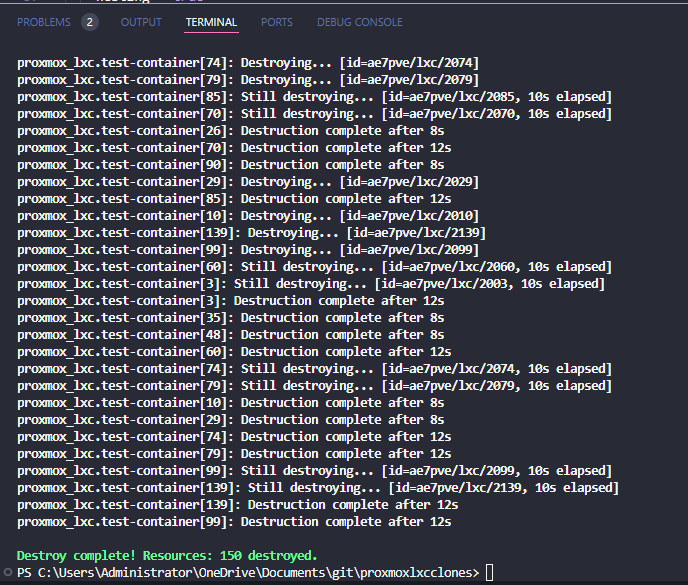
Task: Click 'test-container[74]: Destruction complete after 12s'
Action: [x=234, y=437]
